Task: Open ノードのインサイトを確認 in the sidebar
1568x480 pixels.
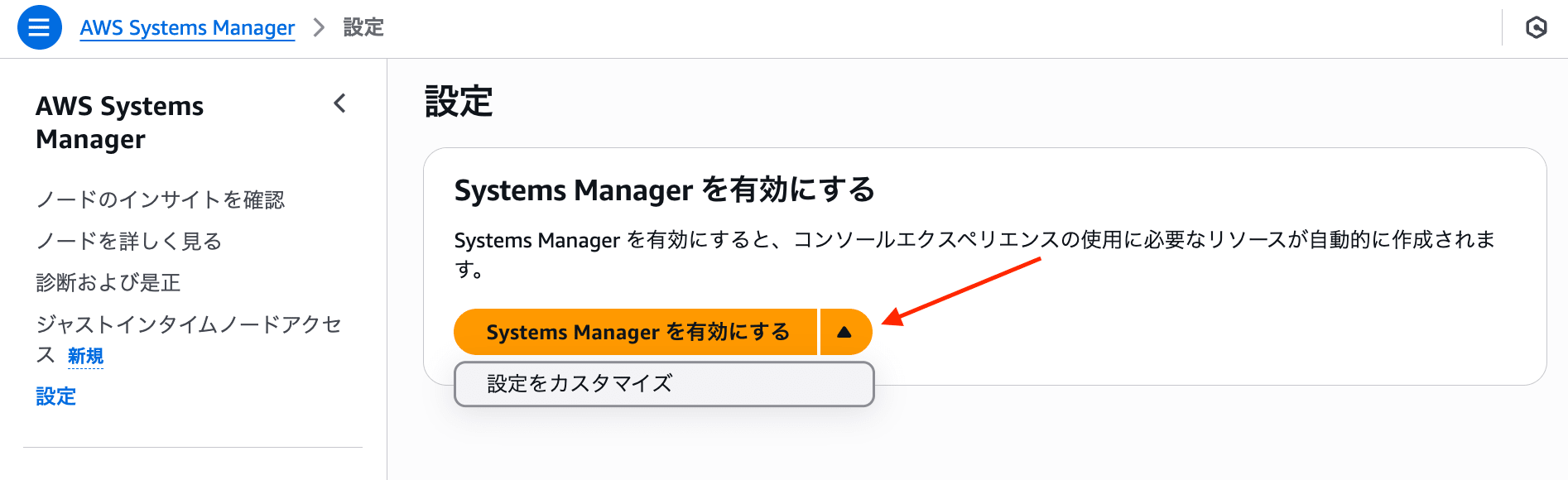Action: click(161, 199)
